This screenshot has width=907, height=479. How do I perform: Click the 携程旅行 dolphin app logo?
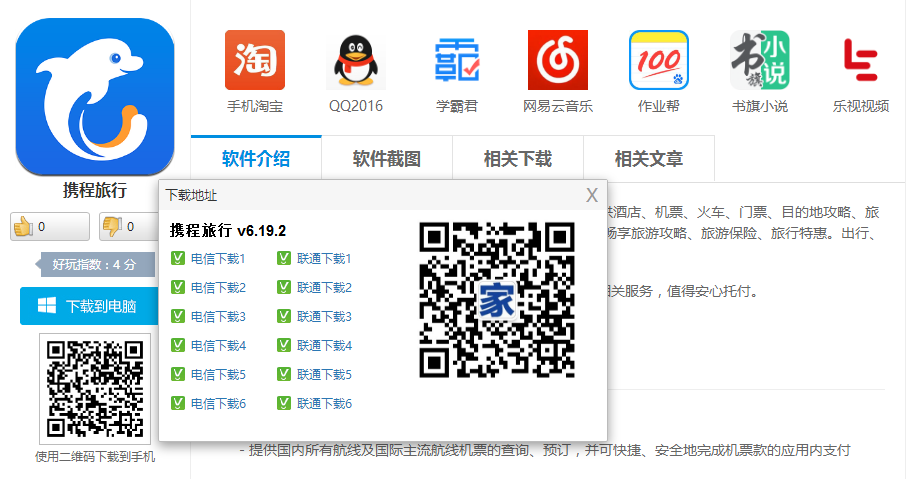coord(95,97)
